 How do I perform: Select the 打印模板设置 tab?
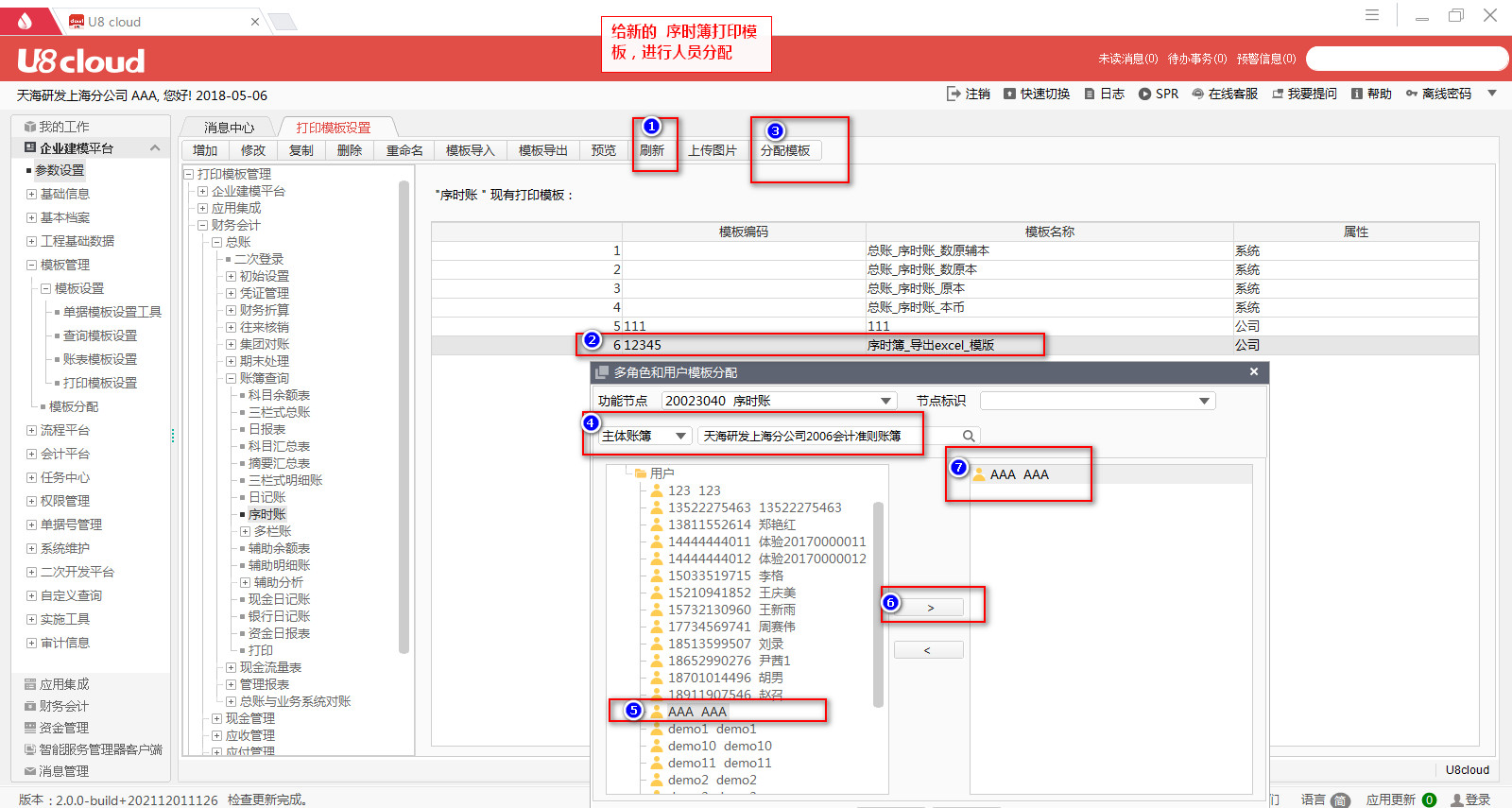pyautogui.click(x=333, y=128)
